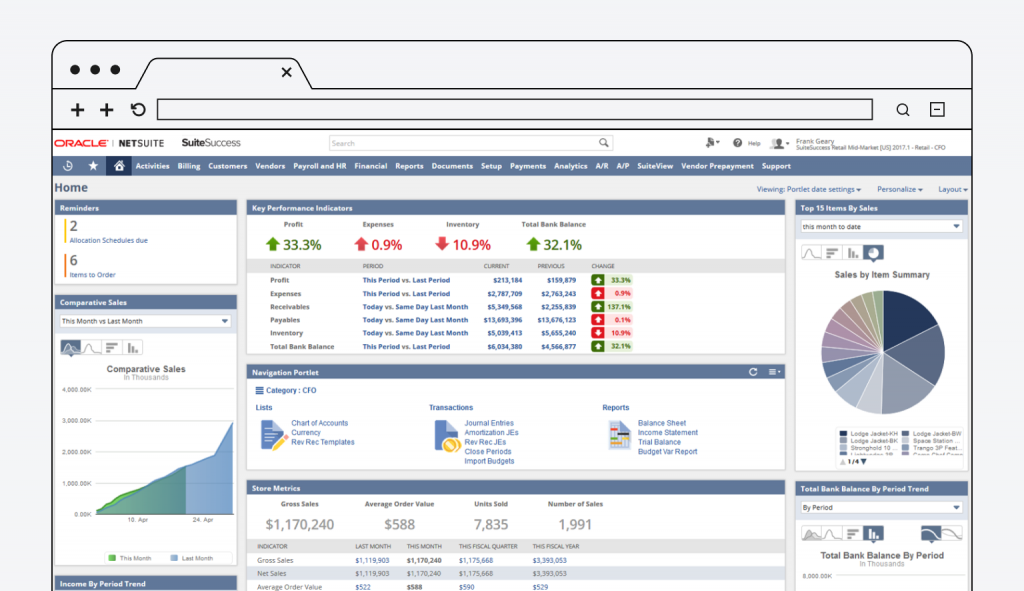Viewport: 1024px width, 591px height.
Task: Expand the Personalize menu
Action: click(x=900, y=189)
